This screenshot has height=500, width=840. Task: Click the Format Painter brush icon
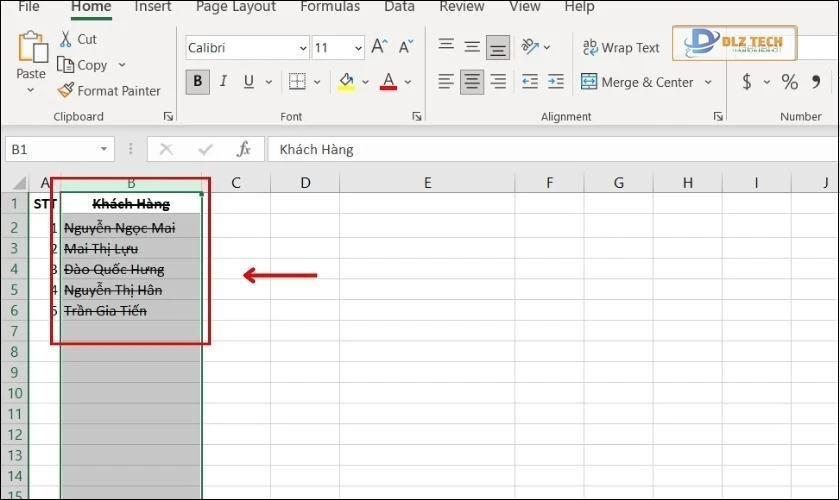[66, 91]
